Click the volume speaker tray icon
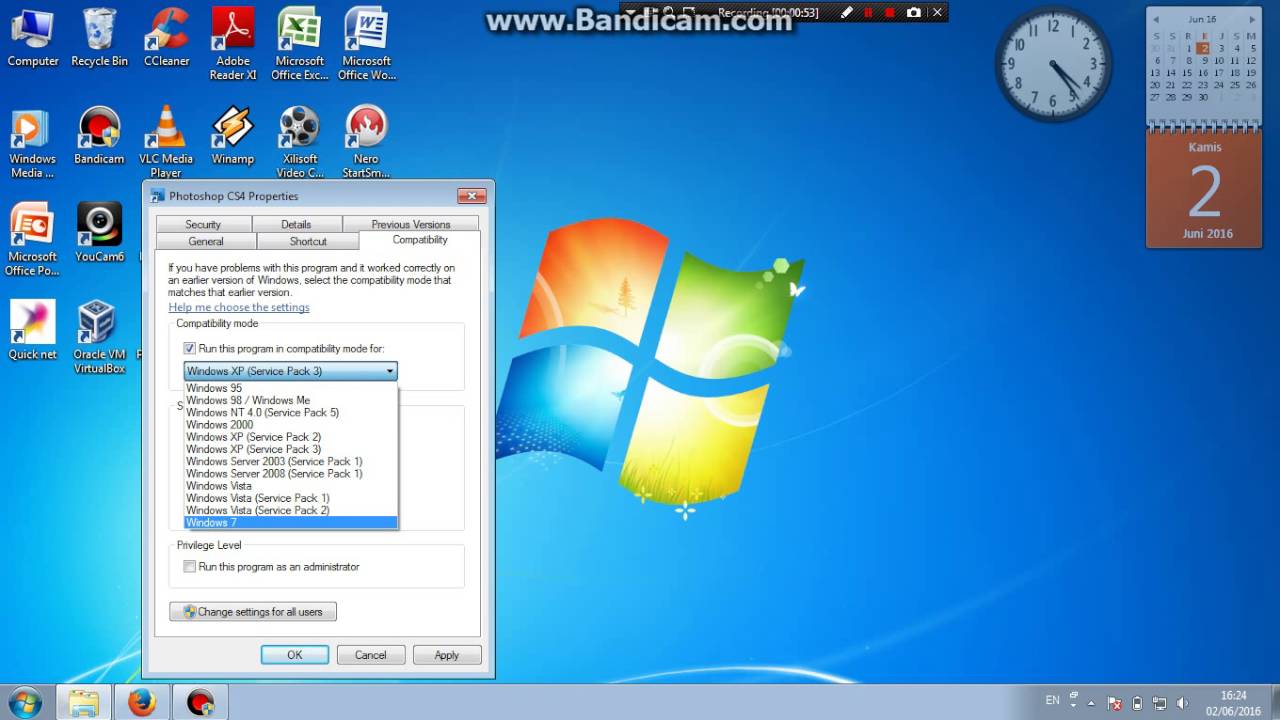 coord(1183,703)
